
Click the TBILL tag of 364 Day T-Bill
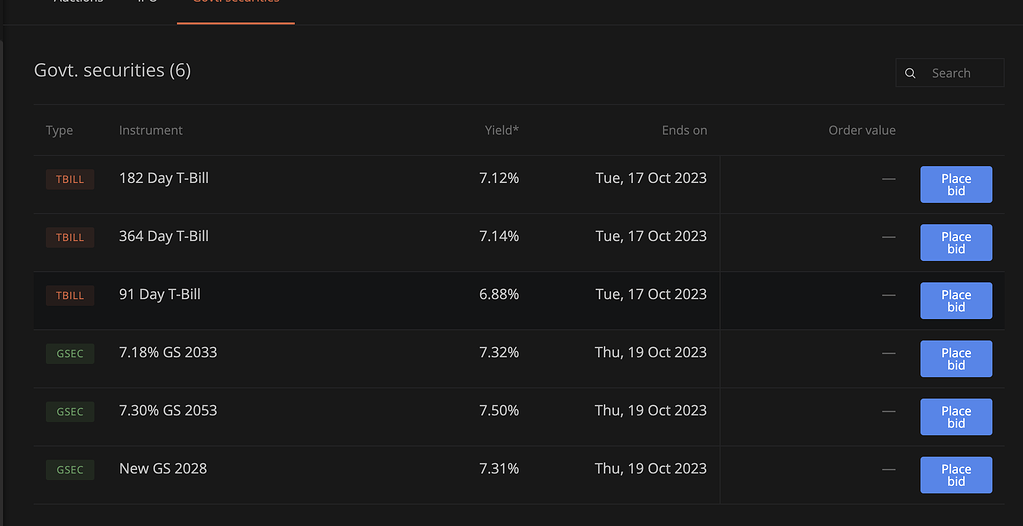coord(70,238)
